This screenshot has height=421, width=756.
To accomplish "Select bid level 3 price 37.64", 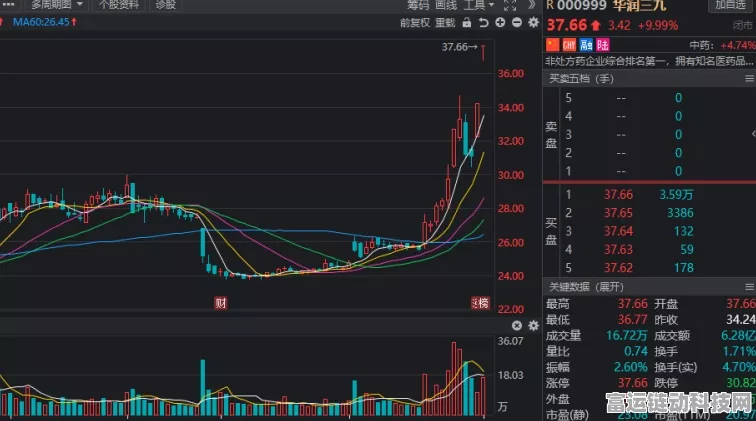I will coord(618,231).
